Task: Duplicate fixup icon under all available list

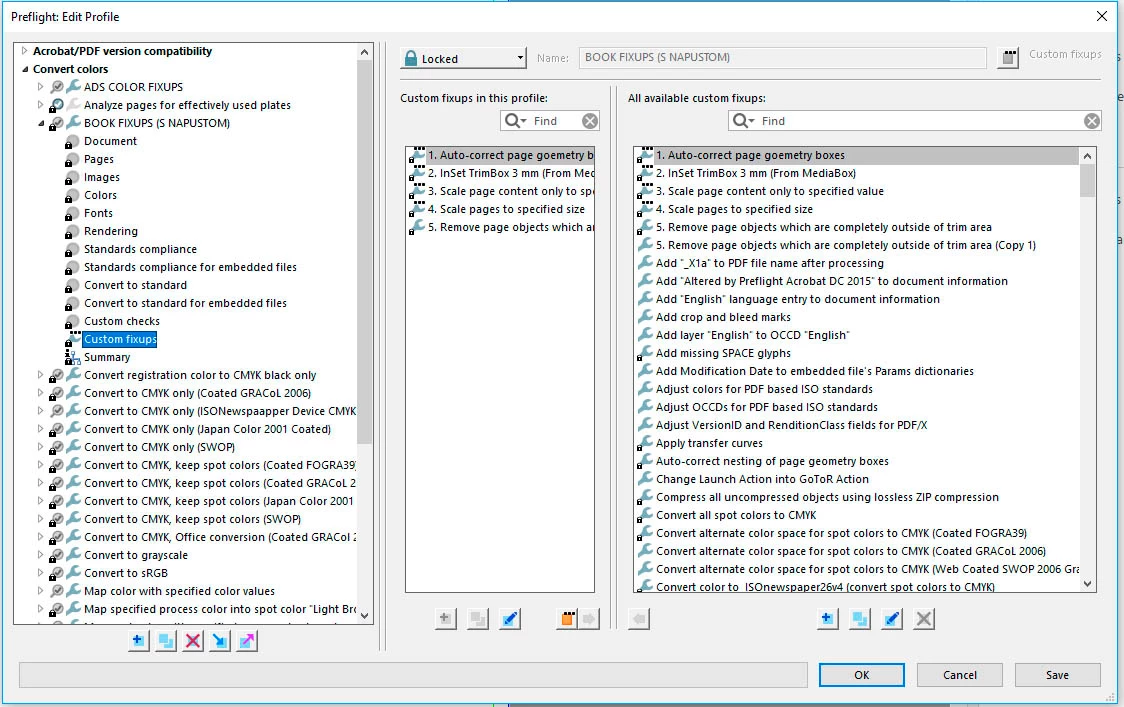Action: click(x=859, y=618)
